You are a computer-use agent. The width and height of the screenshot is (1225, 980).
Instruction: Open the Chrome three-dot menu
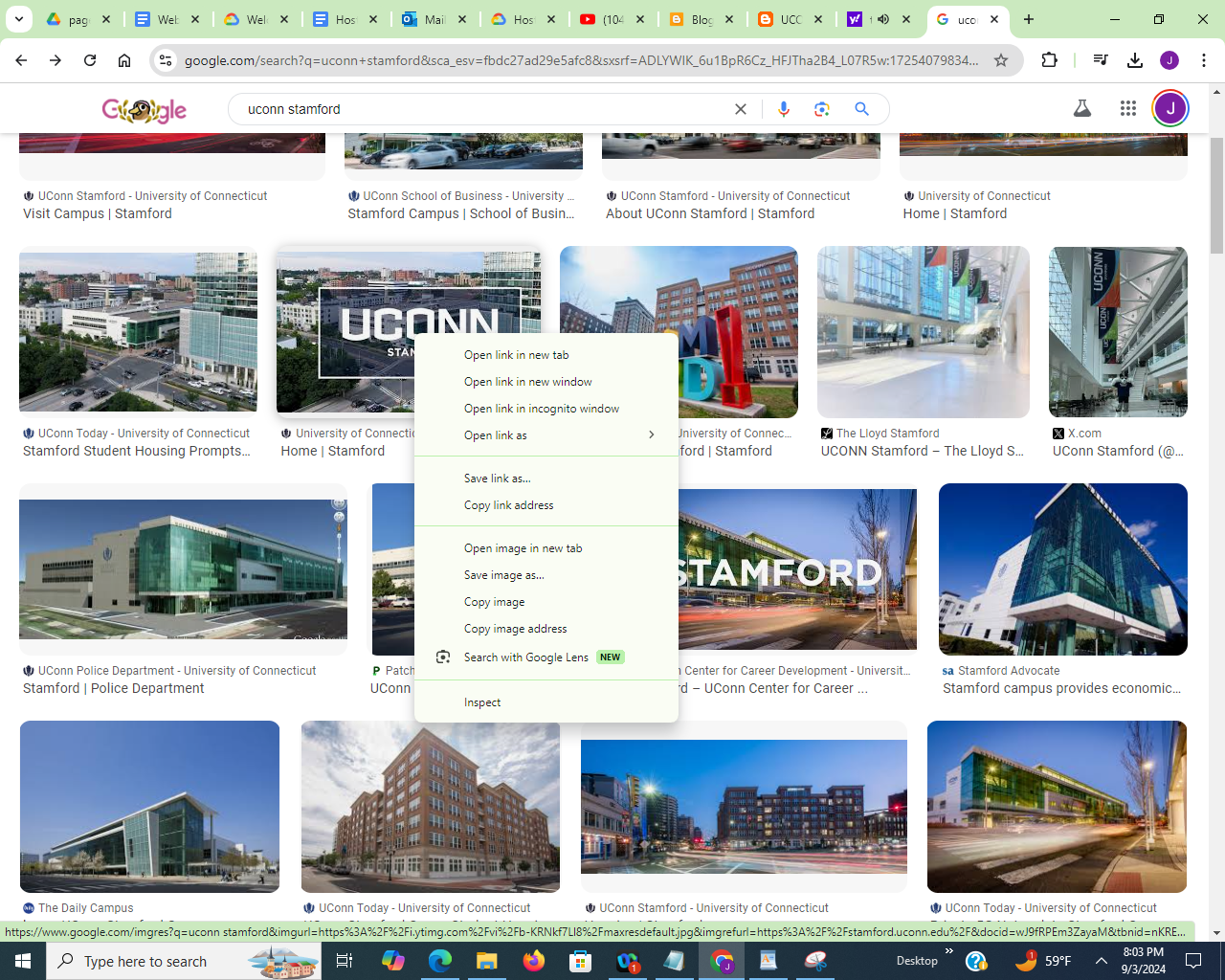click(1204, 60)
